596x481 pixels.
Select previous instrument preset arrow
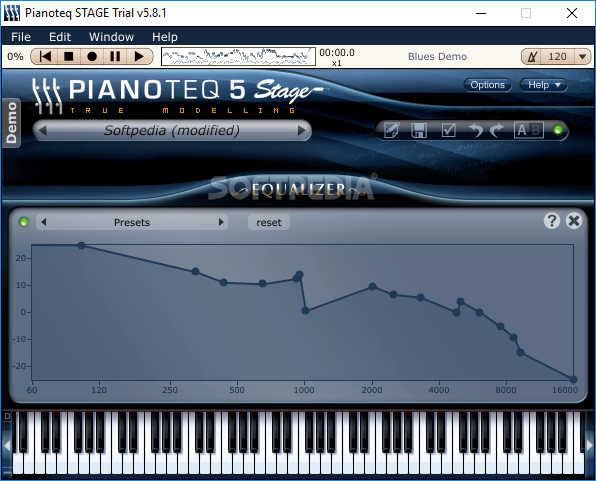(43, 130)
